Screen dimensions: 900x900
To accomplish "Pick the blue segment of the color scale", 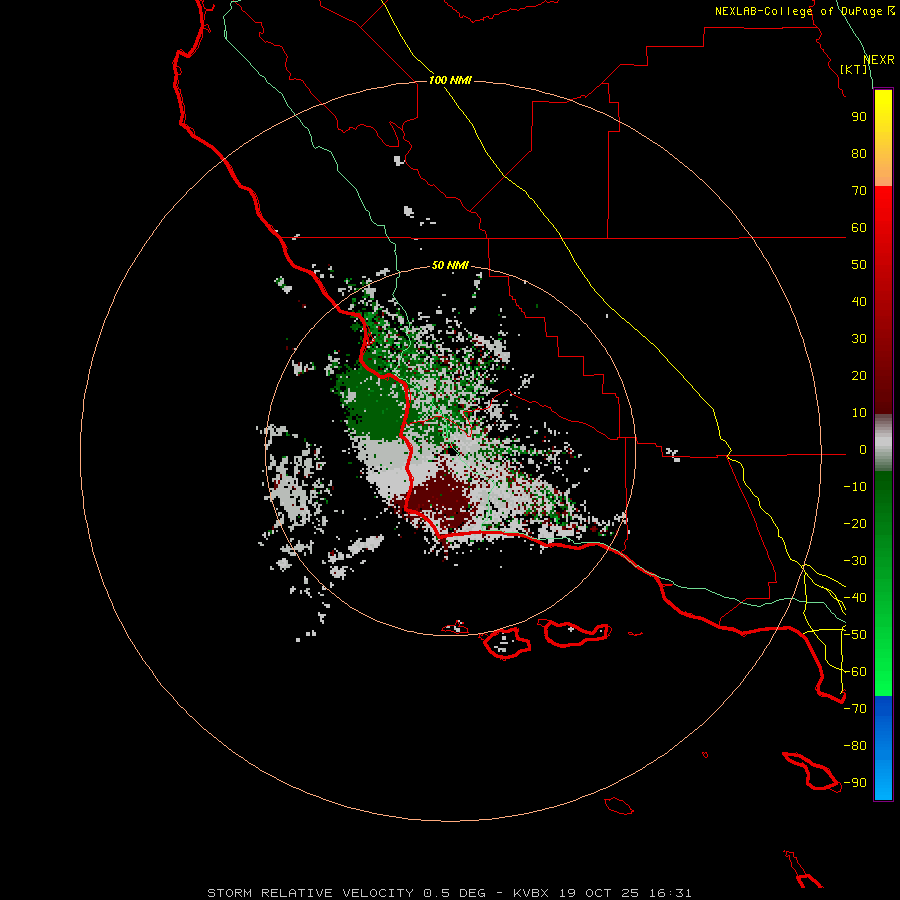I will click(x=883, y=748).
